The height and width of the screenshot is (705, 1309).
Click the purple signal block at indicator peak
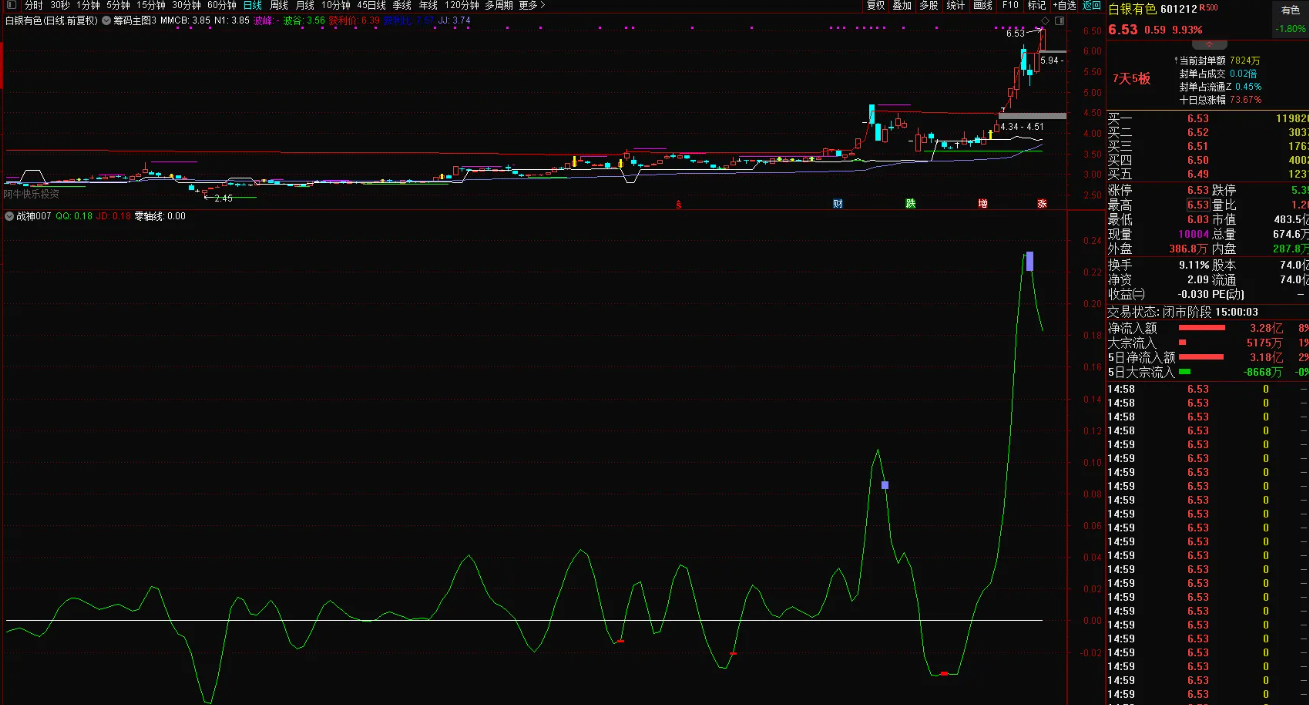(1028, 262)
